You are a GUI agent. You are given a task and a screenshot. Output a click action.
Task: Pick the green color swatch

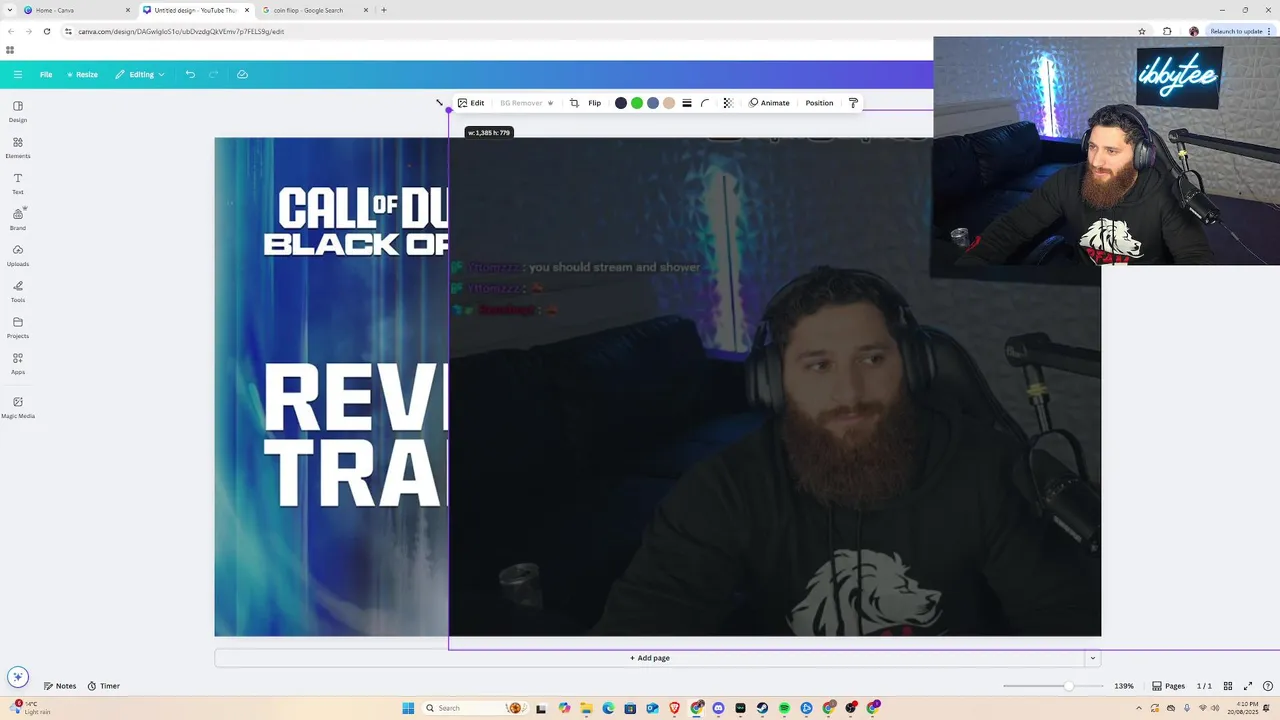pos(637,103)
